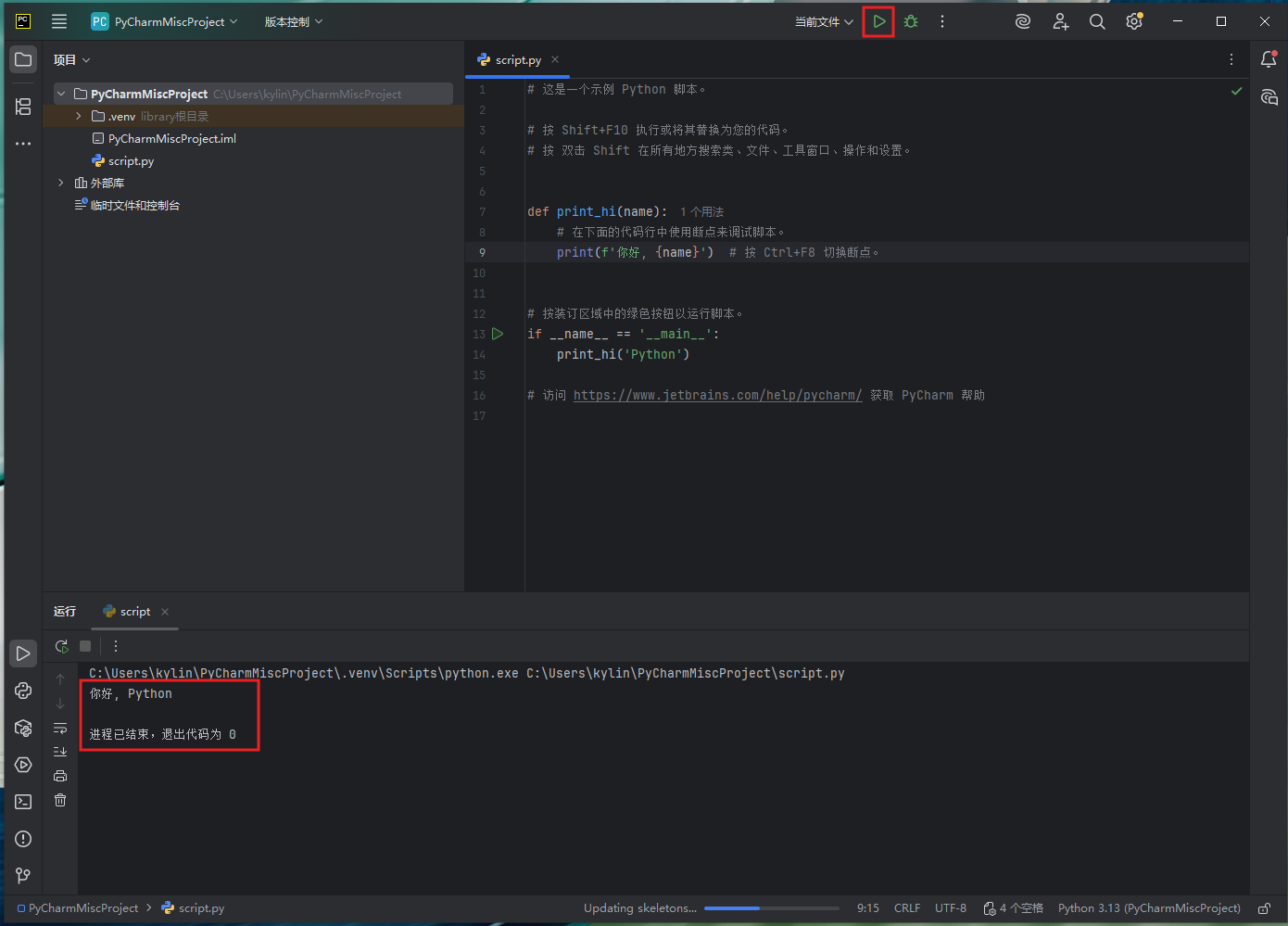Run the current file with the green play button
Screen dimensions: 1288x926
click(x=878, y=21)
